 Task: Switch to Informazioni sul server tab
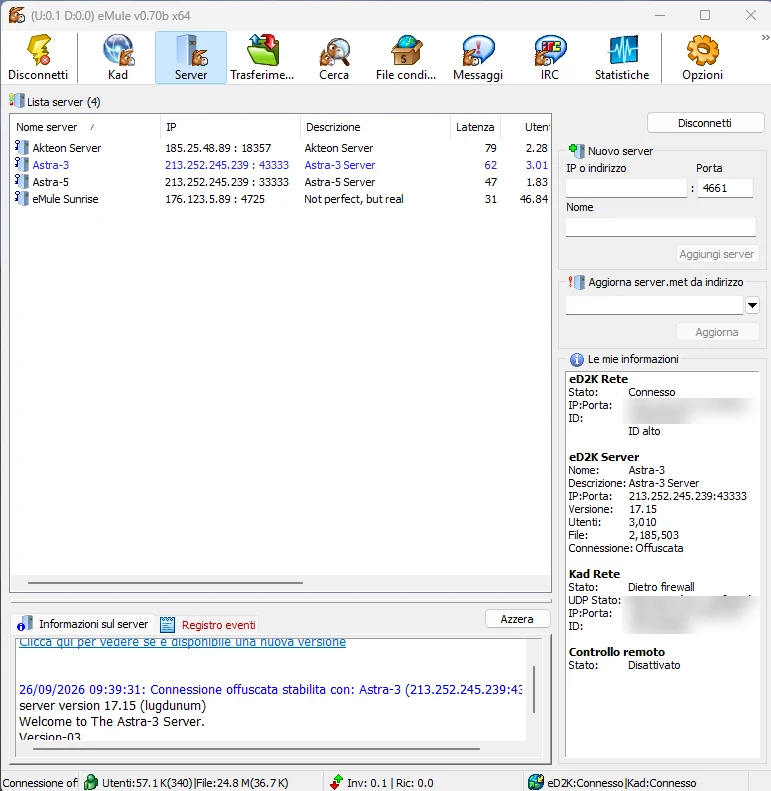83,624
